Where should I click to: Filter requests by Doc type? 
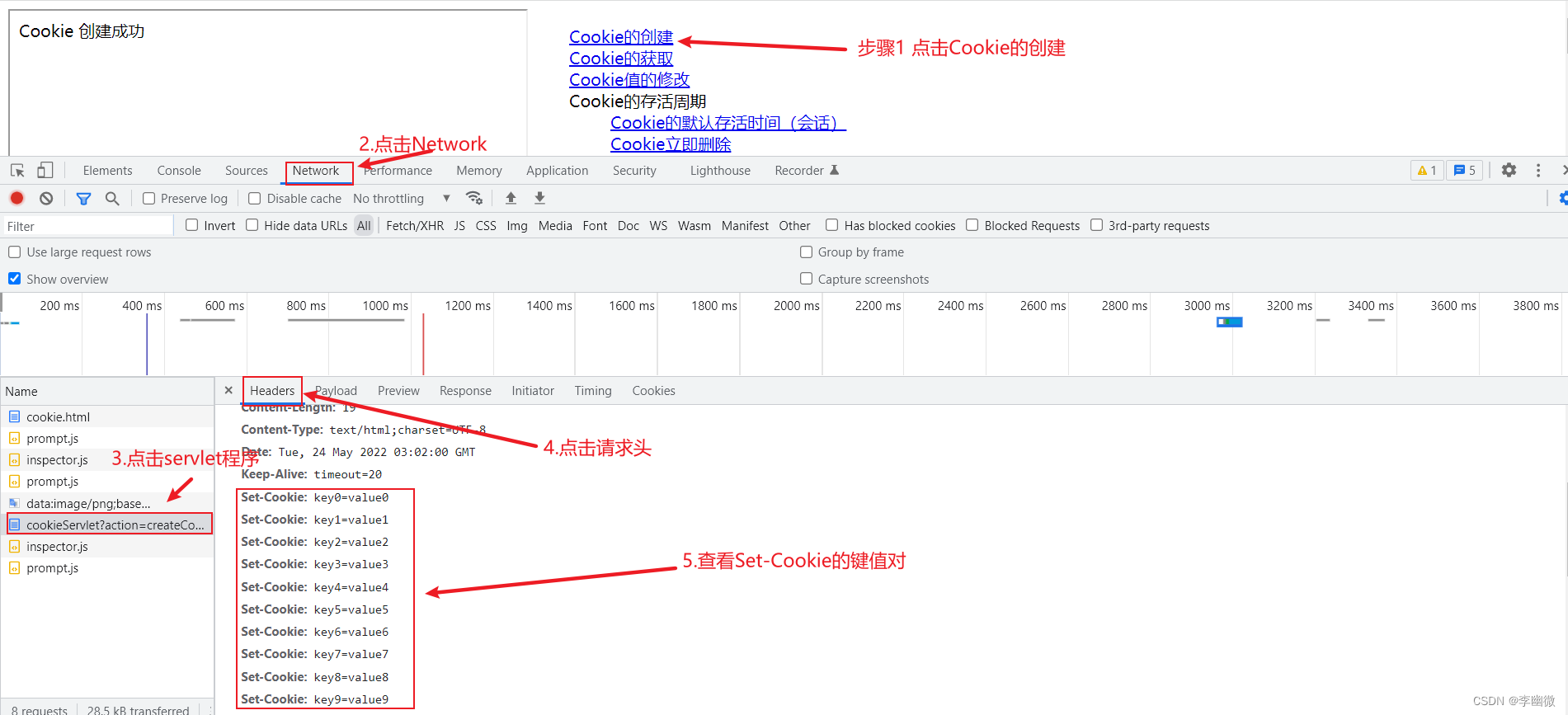pos(629,226)
